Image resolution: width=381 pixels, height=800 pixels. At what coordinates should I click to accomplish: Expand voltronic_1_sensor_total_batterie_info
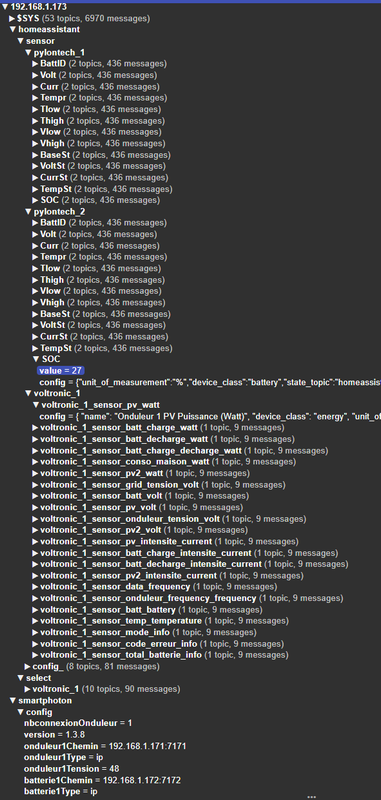pyautogui.click(x=35, y=655)
